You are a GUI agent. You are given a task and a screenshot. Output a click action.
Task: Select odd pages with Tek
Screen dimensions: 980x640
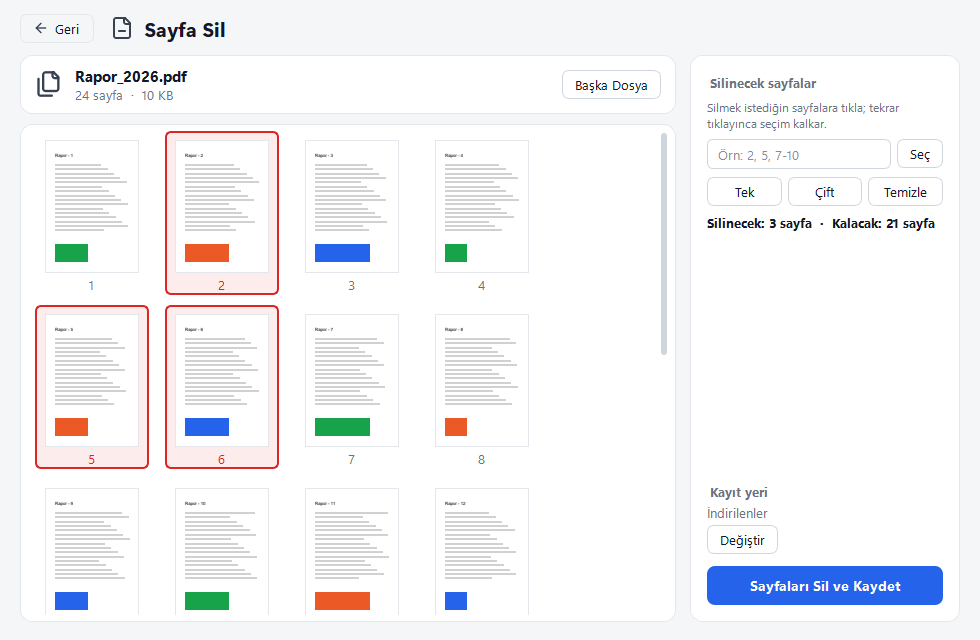[x=744, y=192]
